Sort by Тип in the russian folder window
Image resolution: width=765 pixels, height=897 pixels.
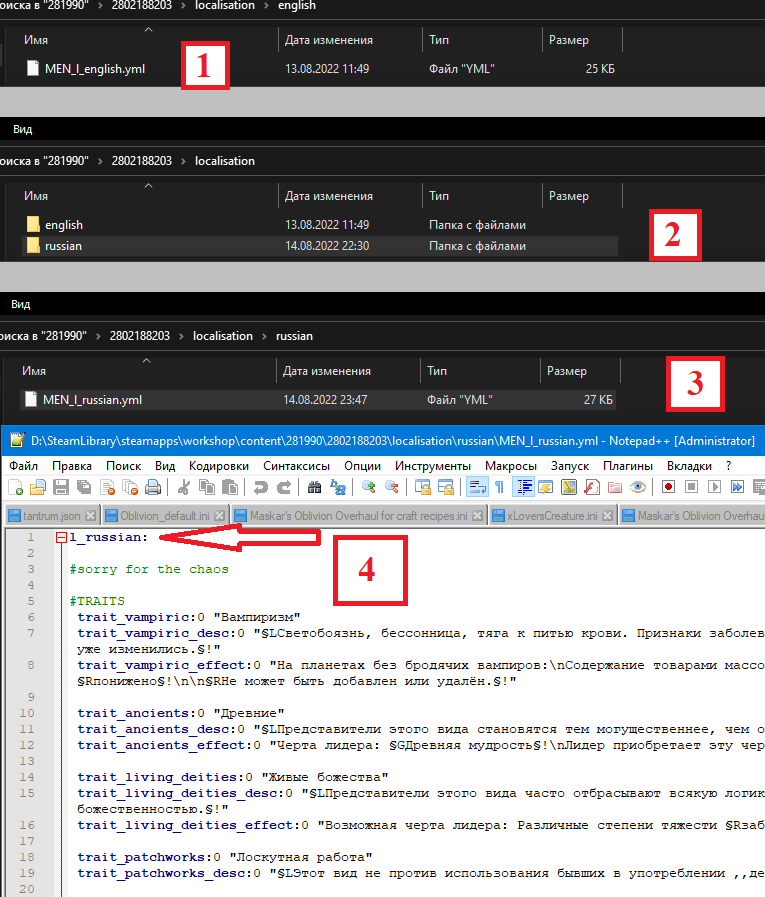[437, 371]
